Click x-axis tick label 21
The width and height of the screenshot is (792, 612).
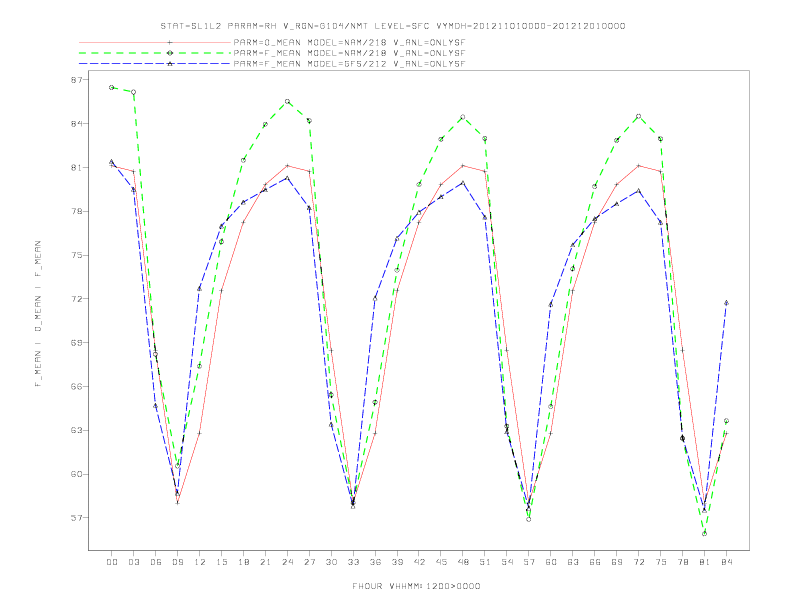coord(265,562)
